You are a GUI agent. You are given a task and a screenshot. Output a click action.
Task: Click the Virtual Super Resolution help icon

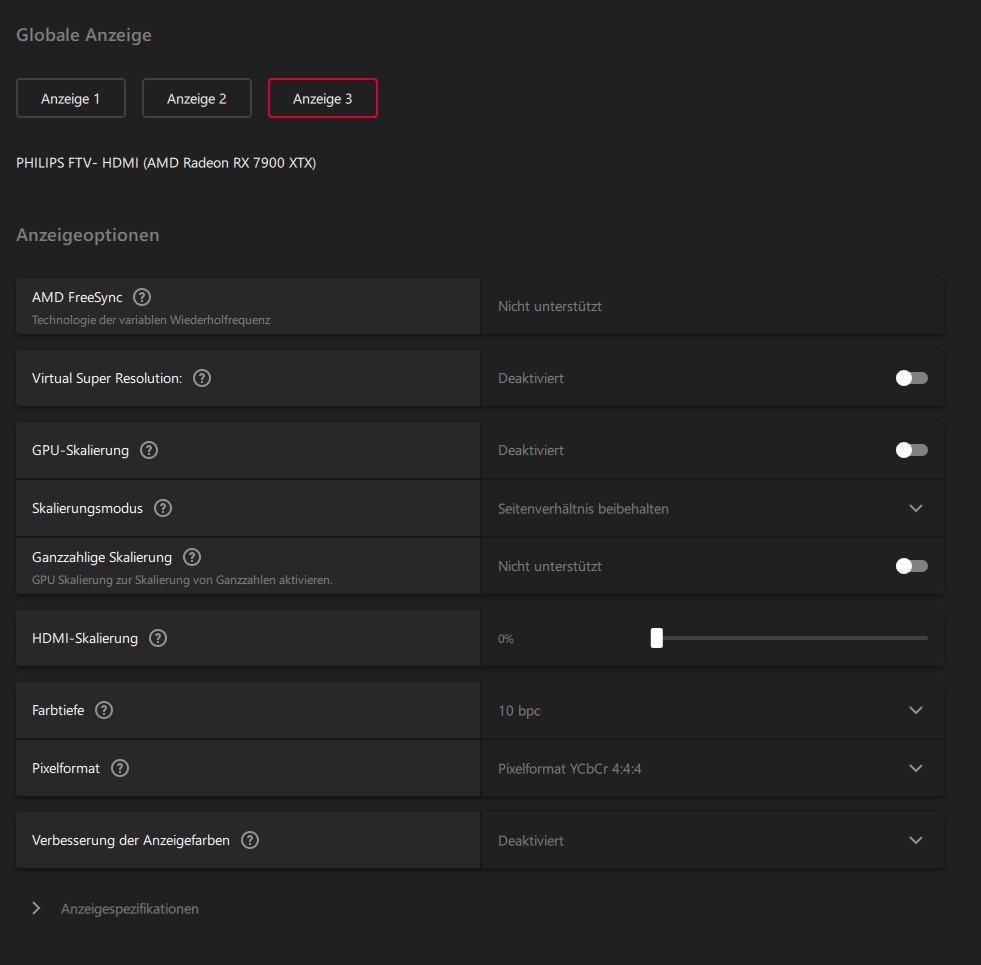202,378
